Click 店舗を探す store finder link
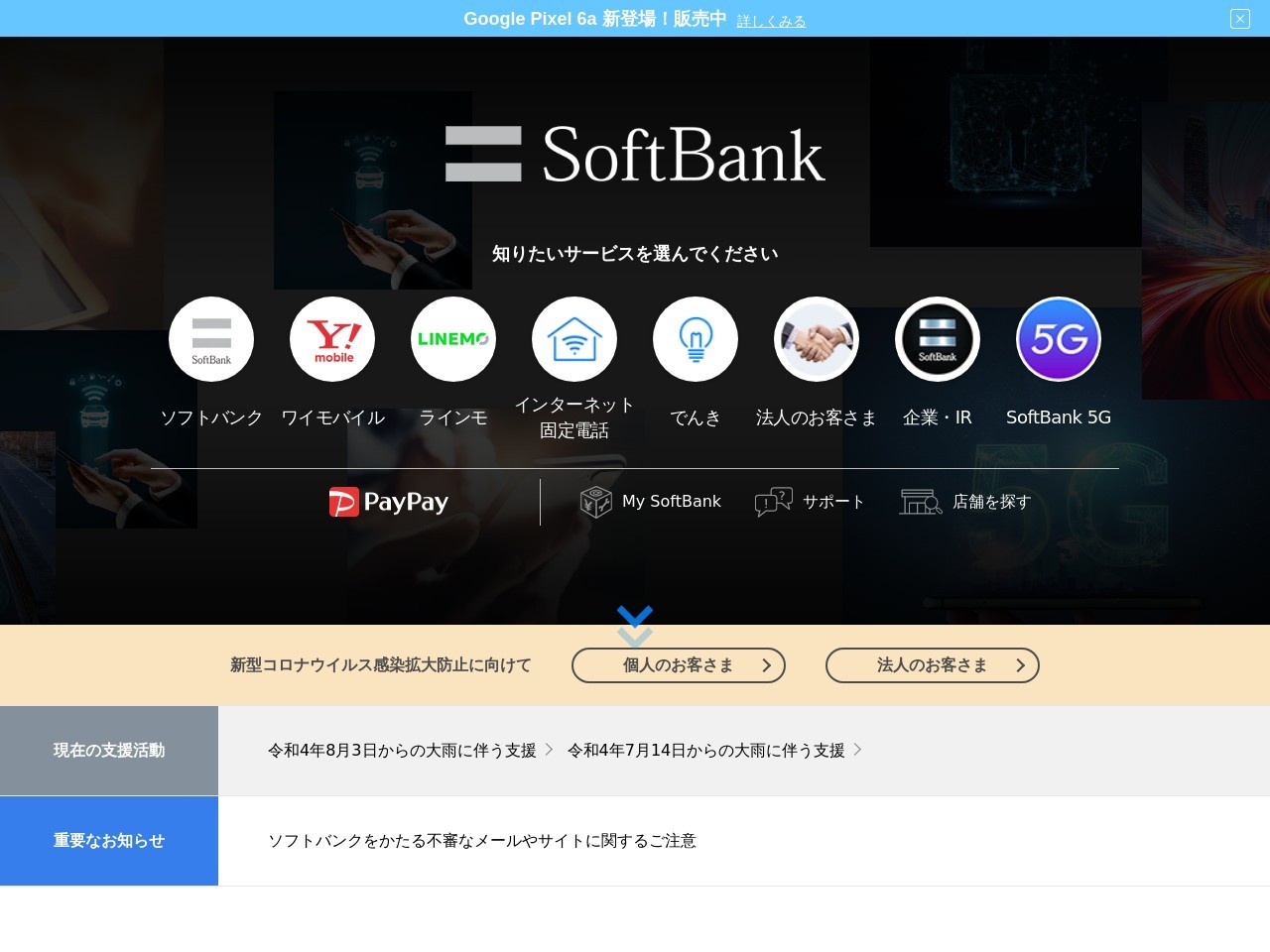Image resolution: width=1270 pixels, height=952 pixels. (965, 502)
